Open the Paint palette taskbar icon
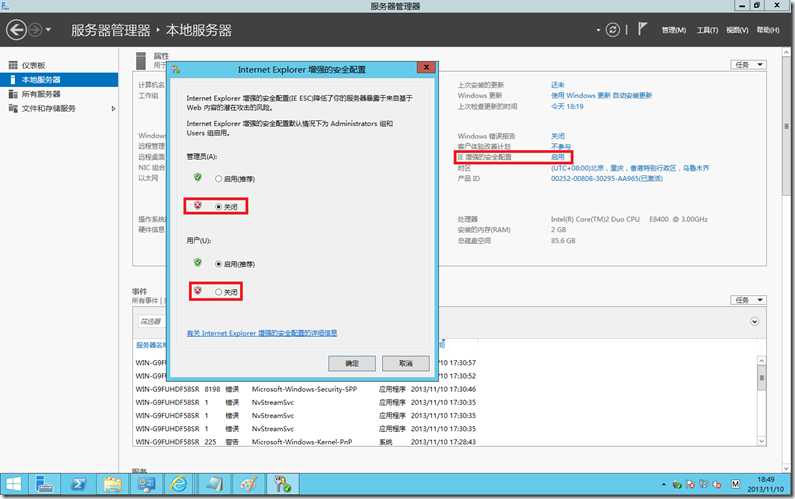 coord(248,485)
